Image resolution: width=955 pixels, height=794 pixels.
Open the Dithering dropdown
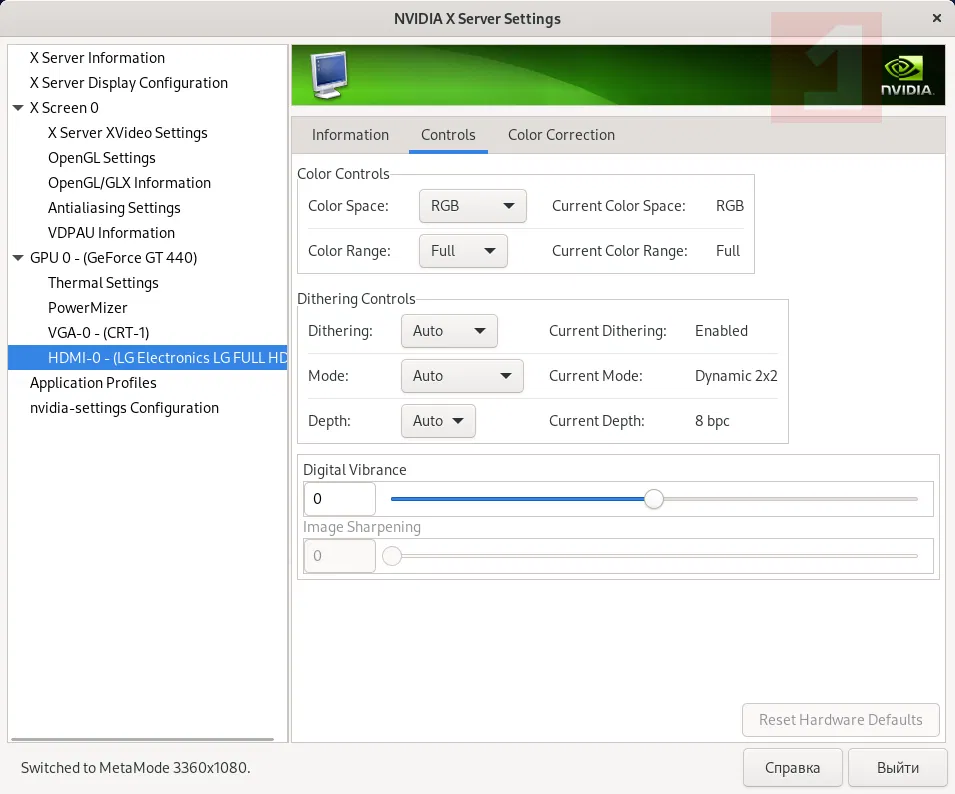[449, 331]
